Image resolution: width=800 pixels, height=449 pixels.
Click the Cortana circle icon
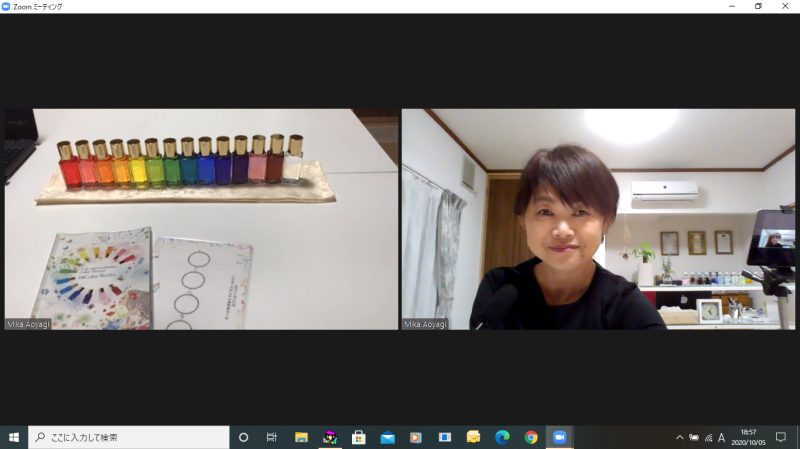coord(243,437)
